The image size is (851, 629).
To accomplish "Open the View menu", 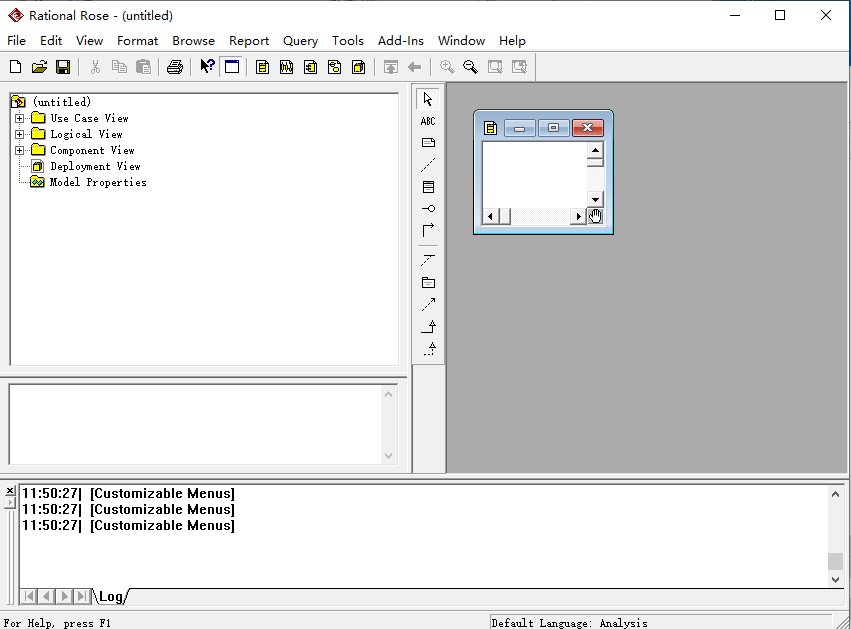I will tap(90, 41).
